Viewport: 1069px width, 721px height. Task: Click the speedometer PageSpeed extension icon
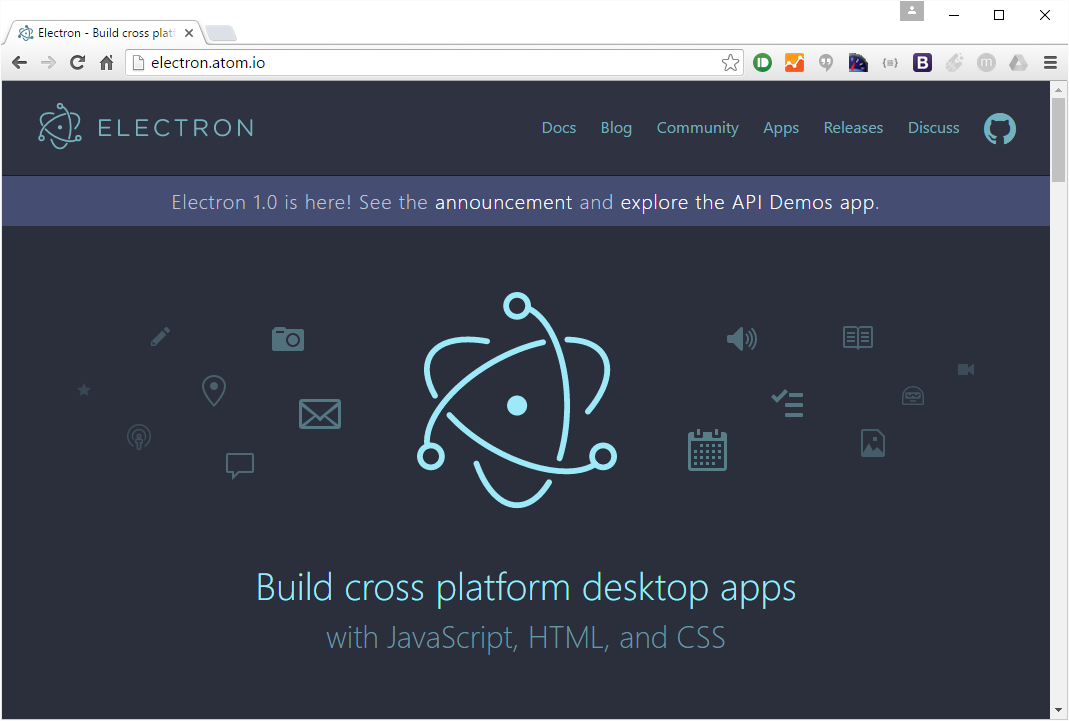[x=858, y=62]
